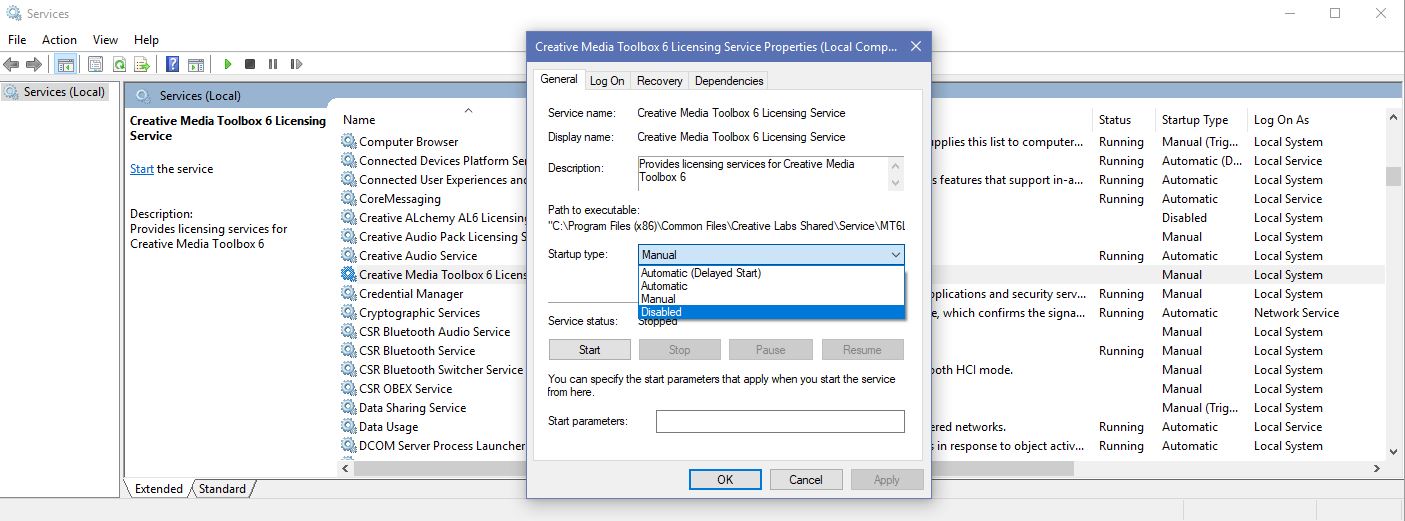Choose Disabled startup option
1405x521 pixels.
pyautogui.click(x=771, y=312)
